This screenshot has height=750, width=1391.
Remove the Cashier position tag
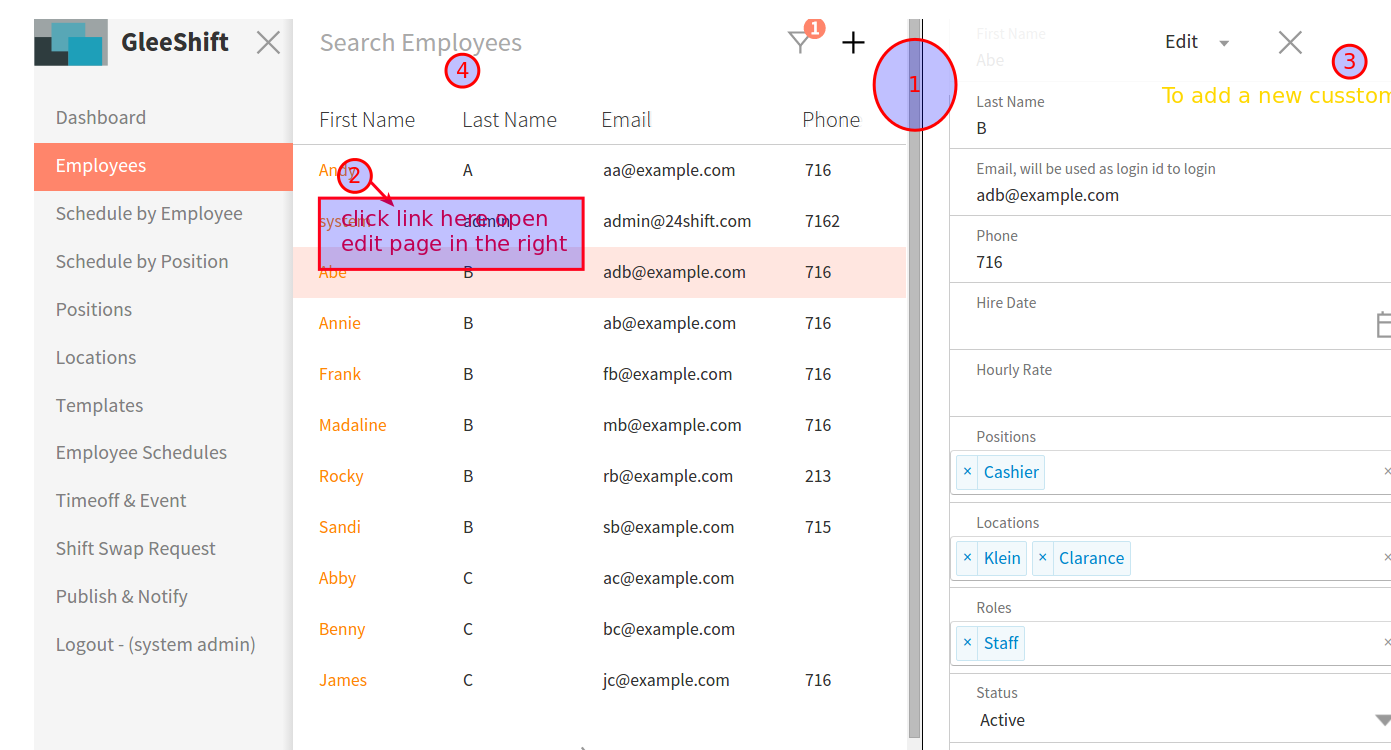coord(967,472)
